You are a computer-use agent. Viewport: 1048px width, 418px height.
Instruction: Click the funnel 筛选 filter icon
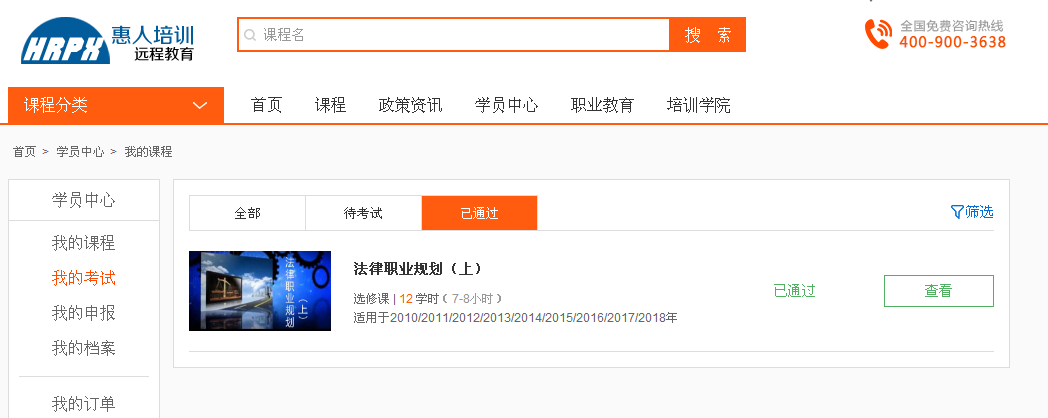(957, 212)
